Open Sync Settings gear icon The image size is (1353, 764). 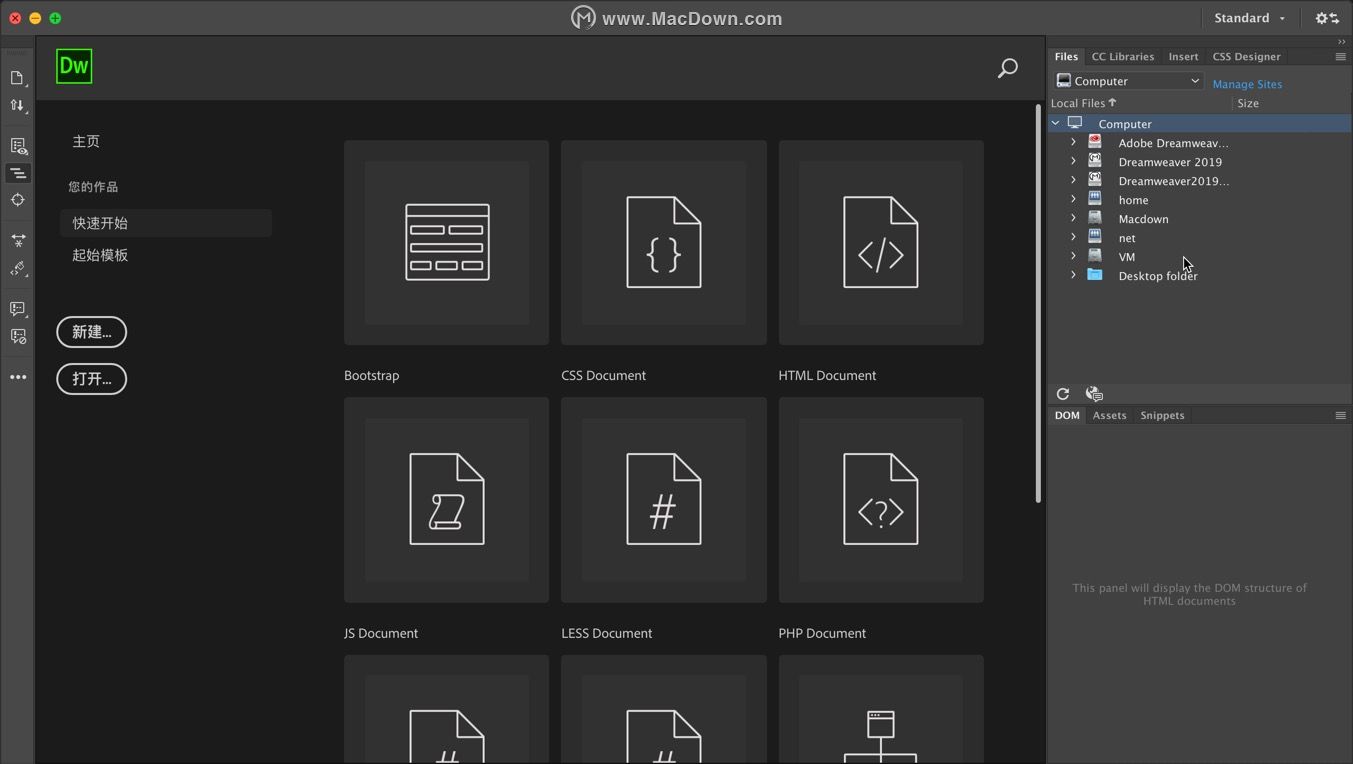1327,18
